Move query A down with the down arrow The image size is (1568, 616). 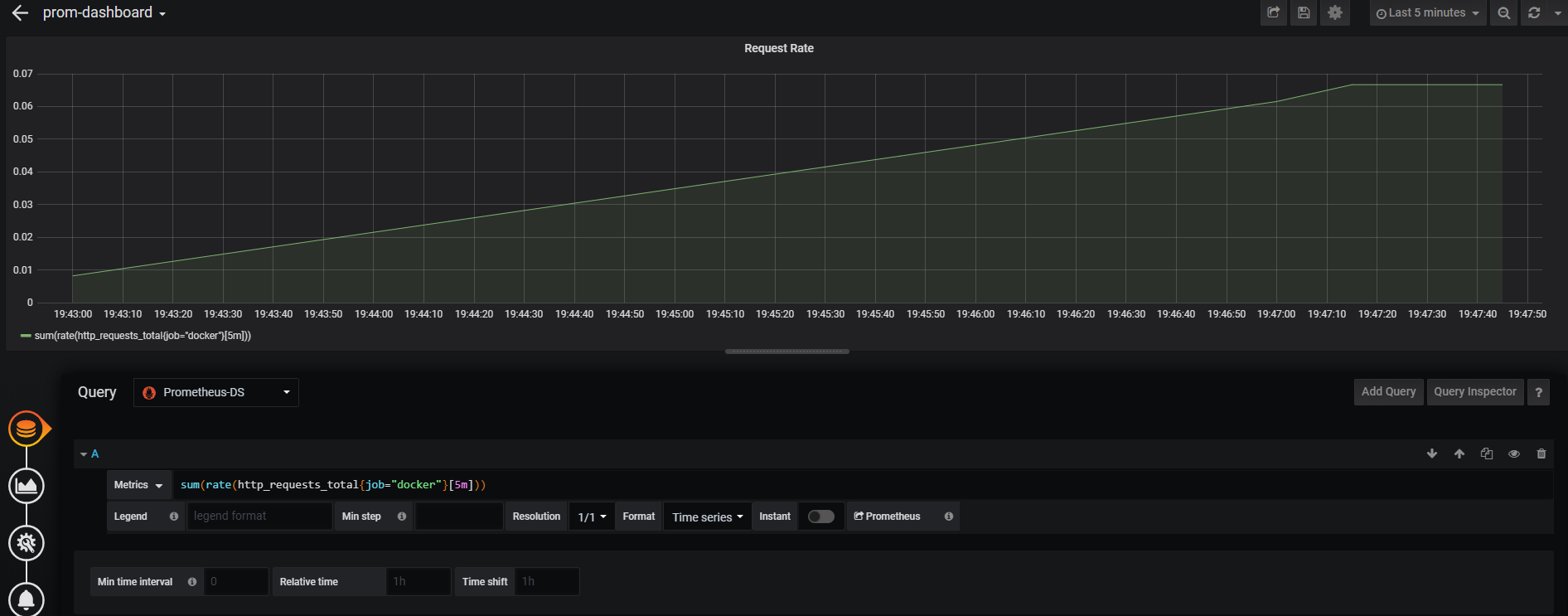(x=1431, y=454)
